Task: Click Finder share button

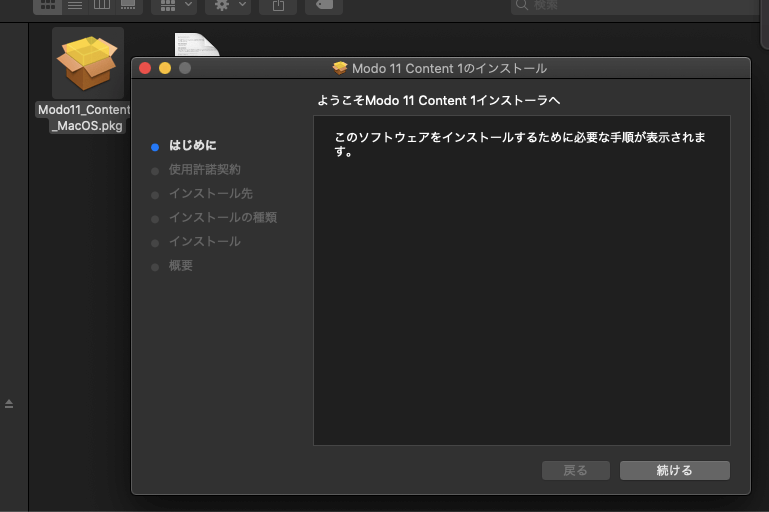Action: (278, 5)
